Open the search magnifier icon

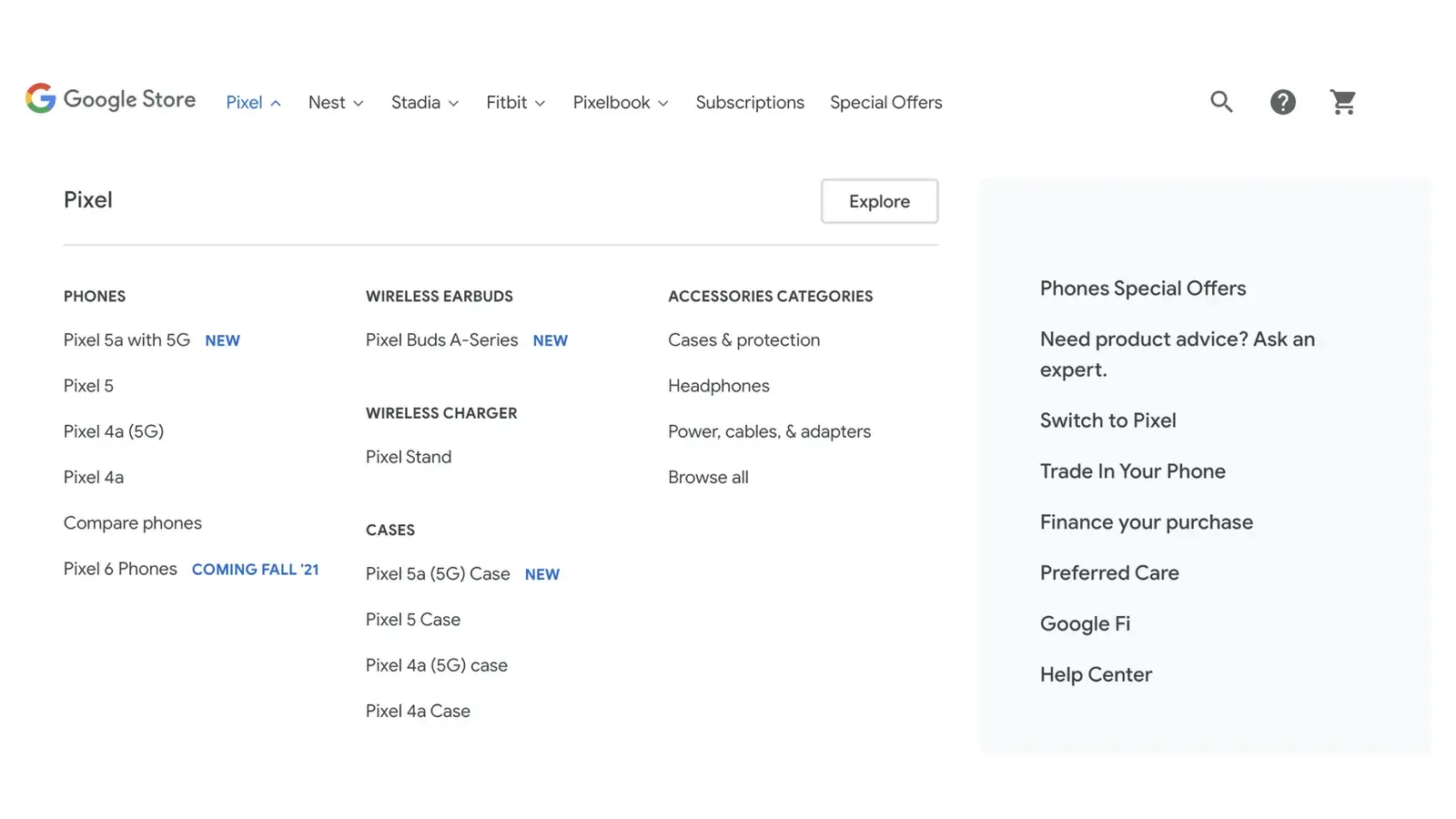(1221, 102)
